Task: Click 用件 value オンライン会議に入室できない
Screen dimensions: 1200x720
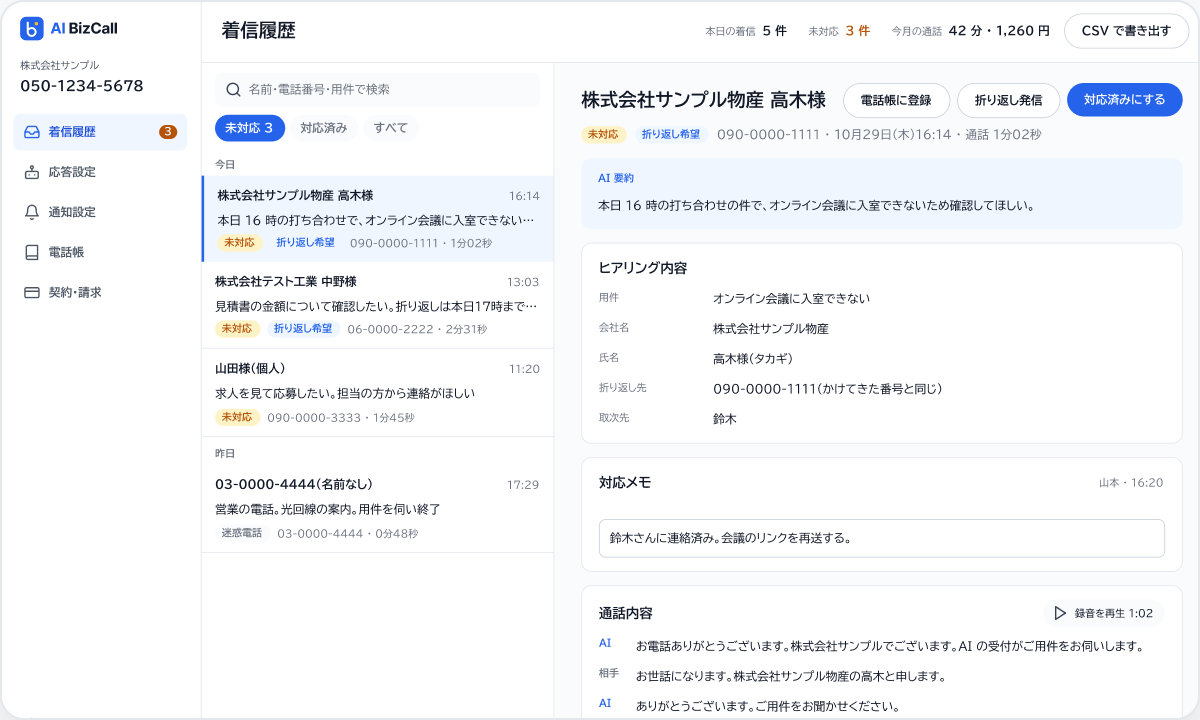Action: pyautogui.click(x=791, y=298)
